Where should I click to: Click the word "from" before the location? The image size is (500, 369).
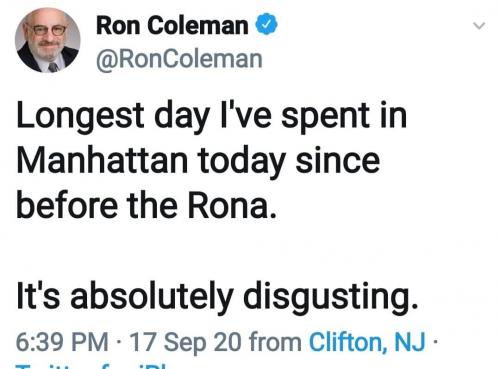(275, 342)
